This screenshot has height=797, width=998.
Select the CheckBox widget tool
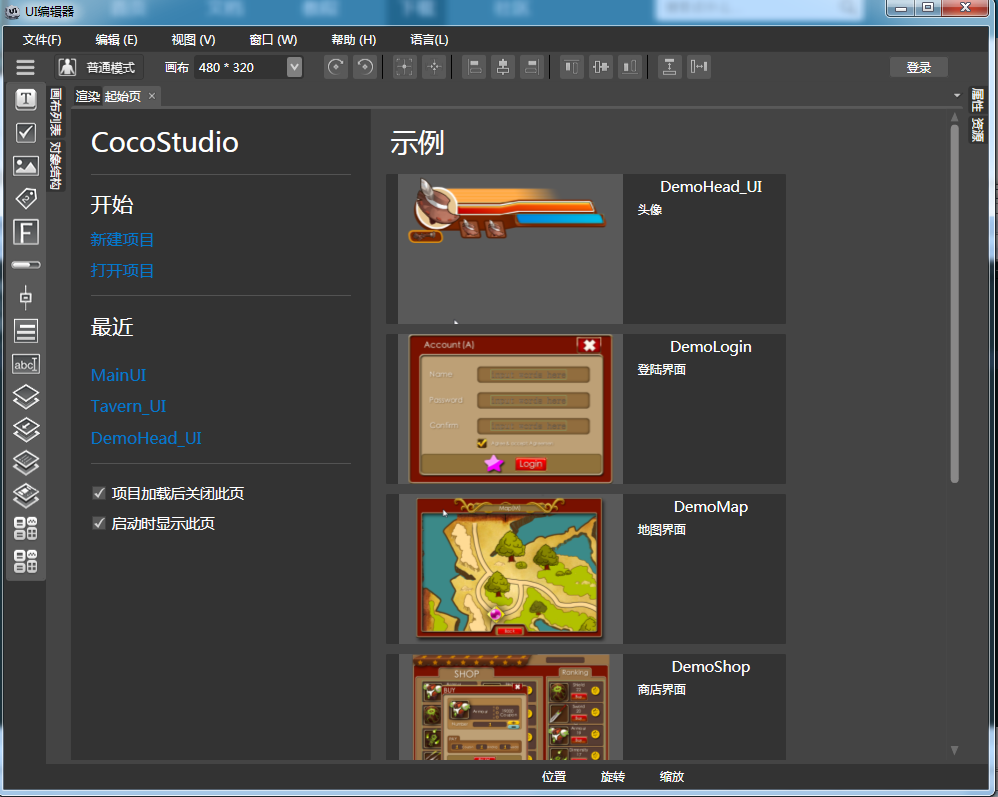click(25, 132)
